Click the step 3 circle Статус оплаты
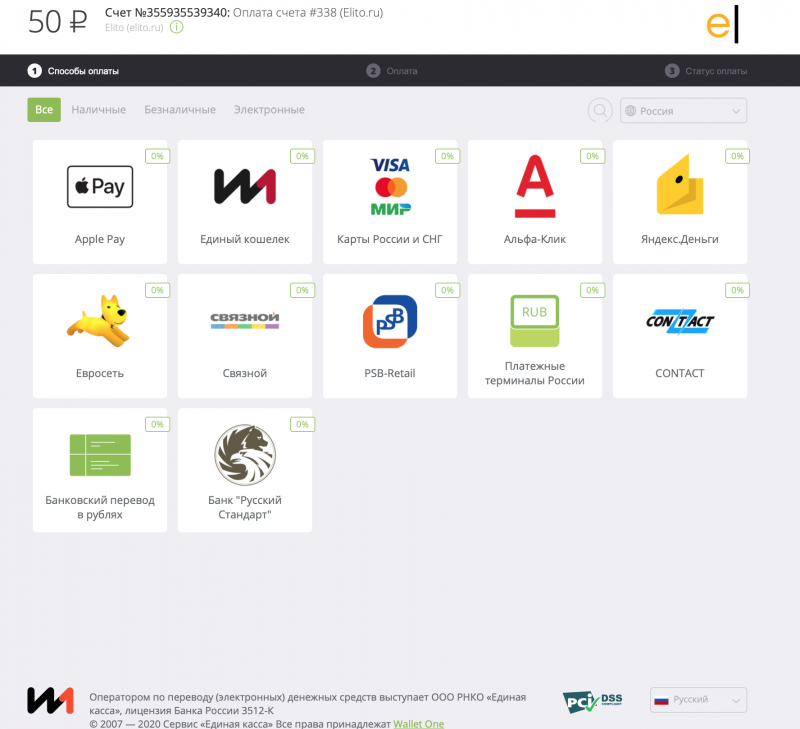This screenshot has width=800, height=729. pyautogui.click(x=672, y=70)
